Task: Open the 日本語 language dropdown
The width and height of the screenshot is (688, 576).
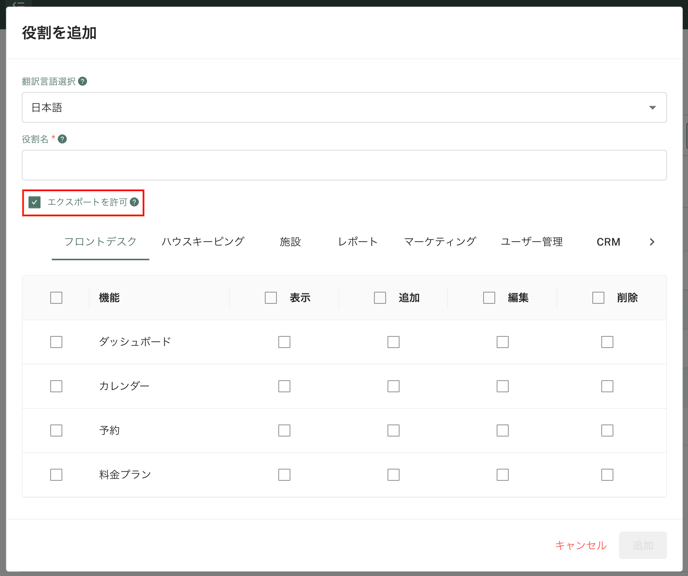Action: pos(344,107)
